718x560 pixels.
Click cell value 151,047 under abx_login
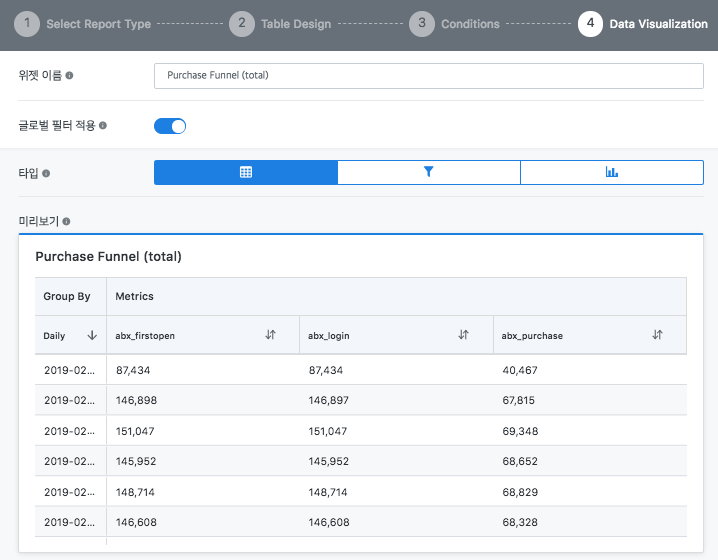point(328,431)
